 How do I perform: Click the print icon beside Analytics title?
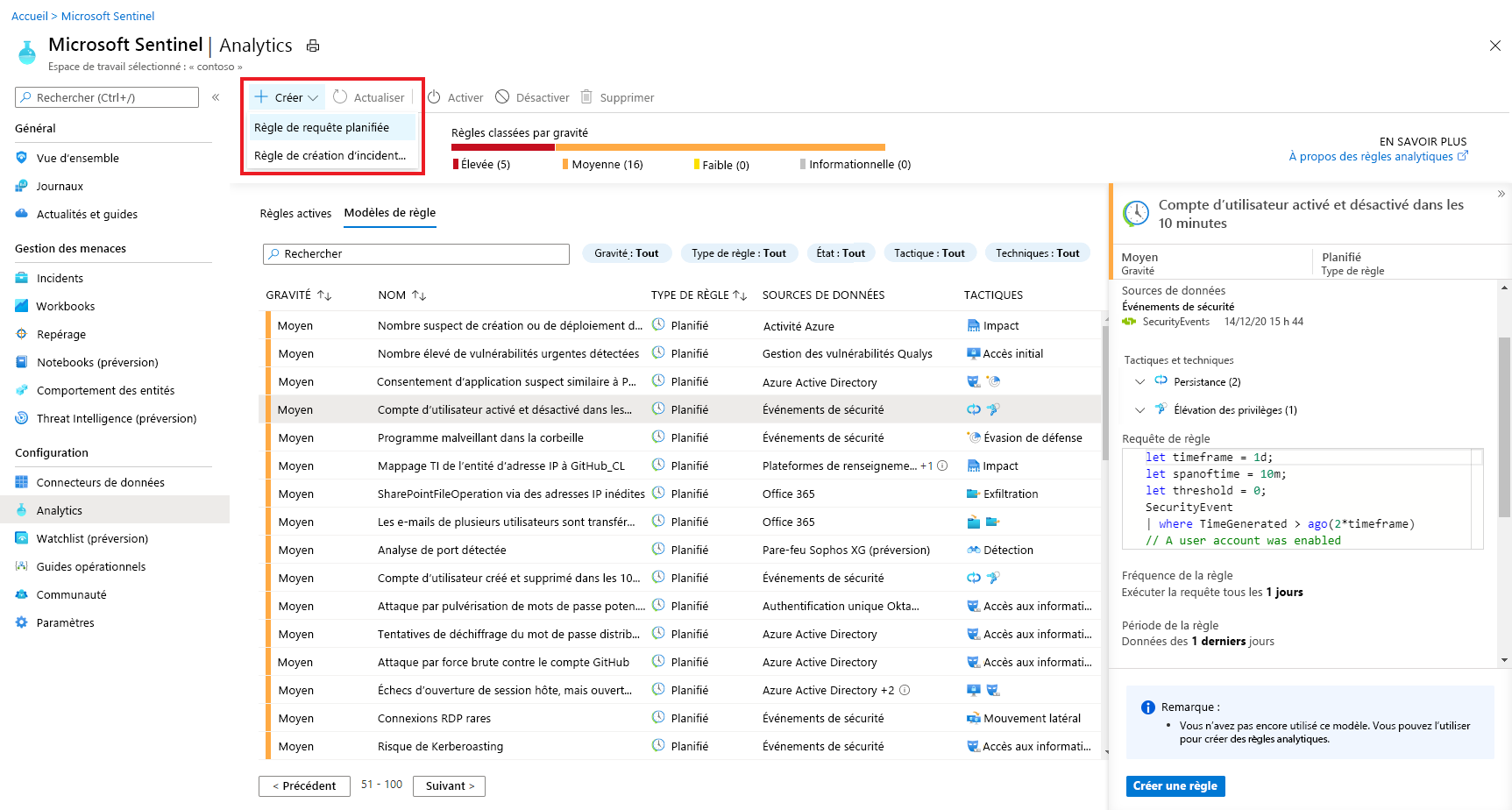click(x=313, y=46)
